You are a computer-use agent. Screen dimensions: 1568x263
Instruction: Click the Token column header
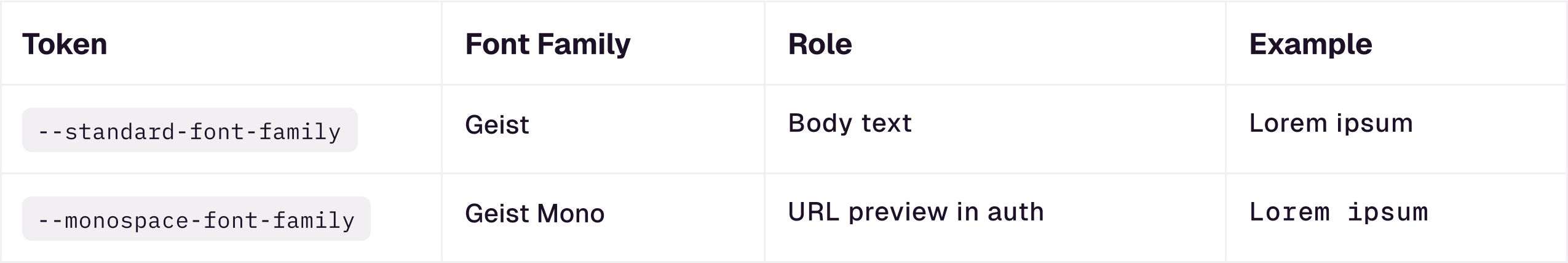point(65,44)
